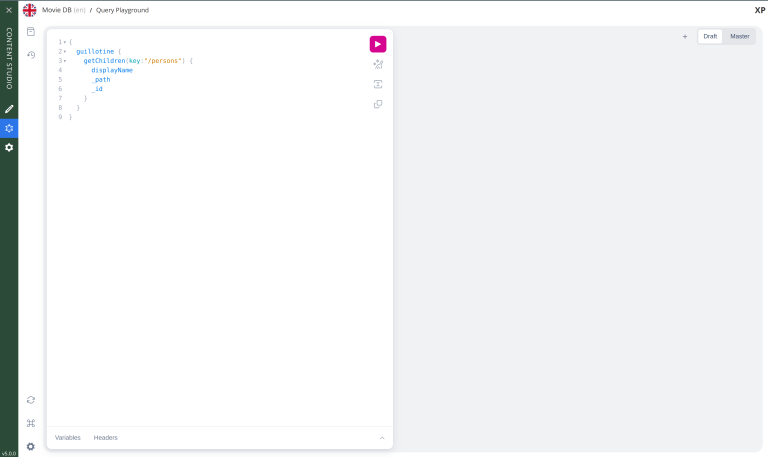Click the re-fetch schema icon
Viewport: 768px width, 457px height.
[31, 400]
